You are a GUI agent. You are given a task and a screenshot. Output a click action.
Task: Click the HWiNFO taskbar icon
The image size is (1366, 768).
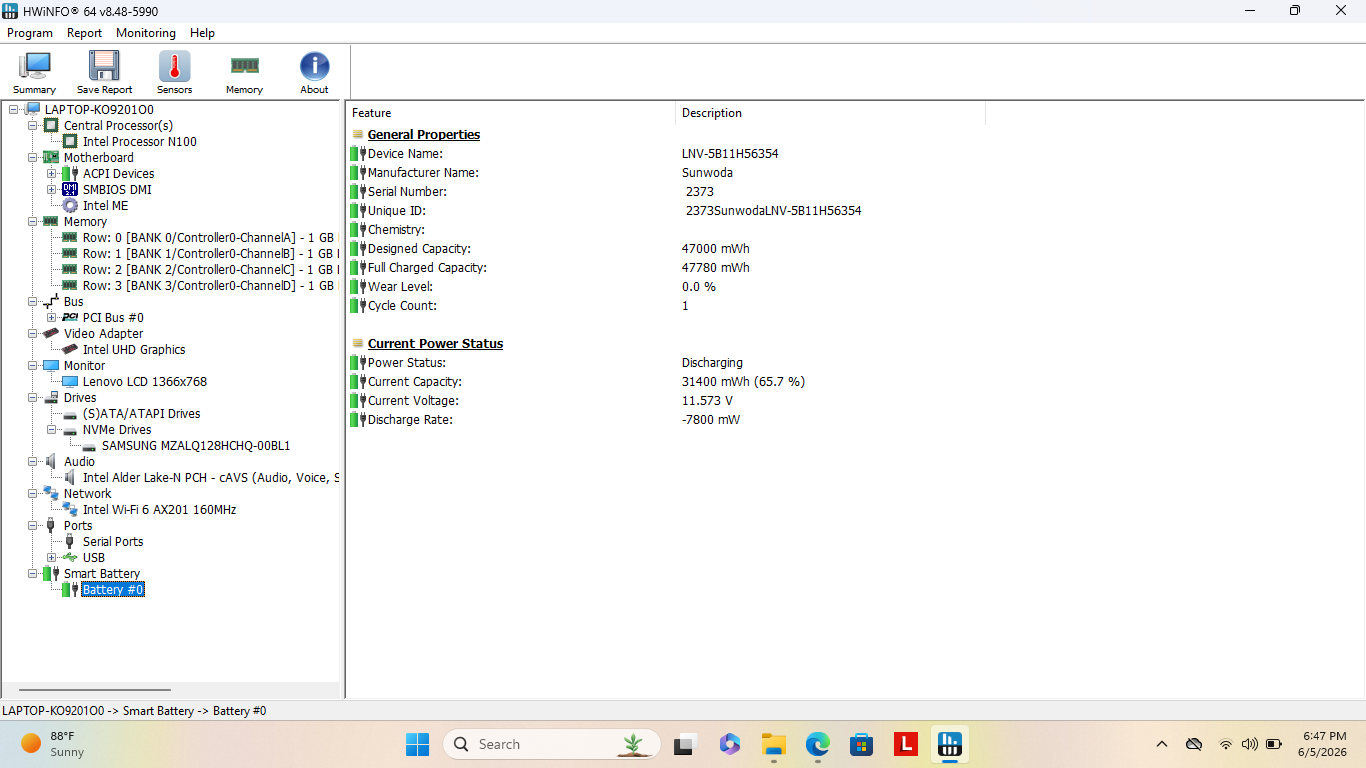(949, 744)
